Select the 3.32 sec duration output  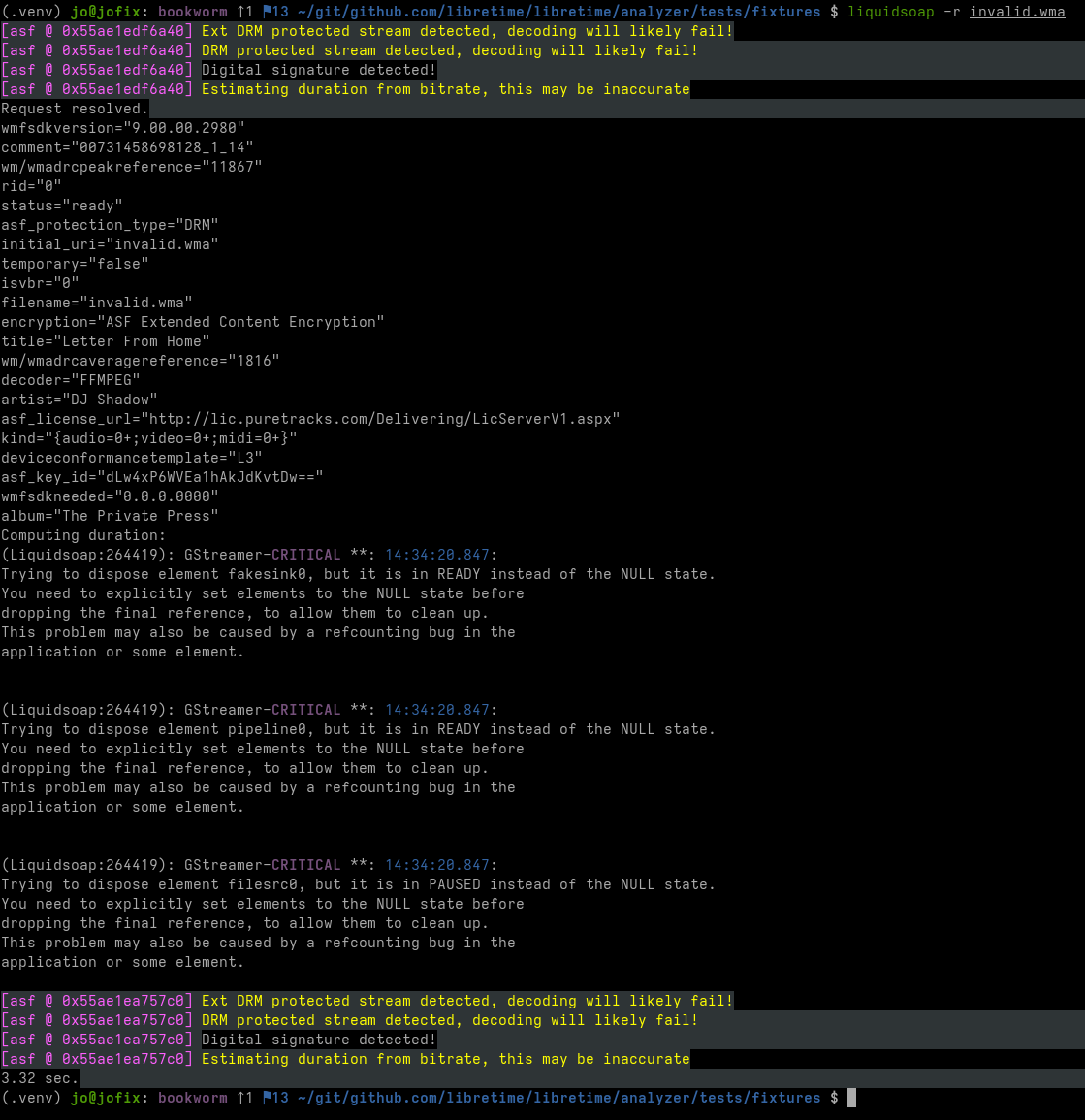point(40,1077)
